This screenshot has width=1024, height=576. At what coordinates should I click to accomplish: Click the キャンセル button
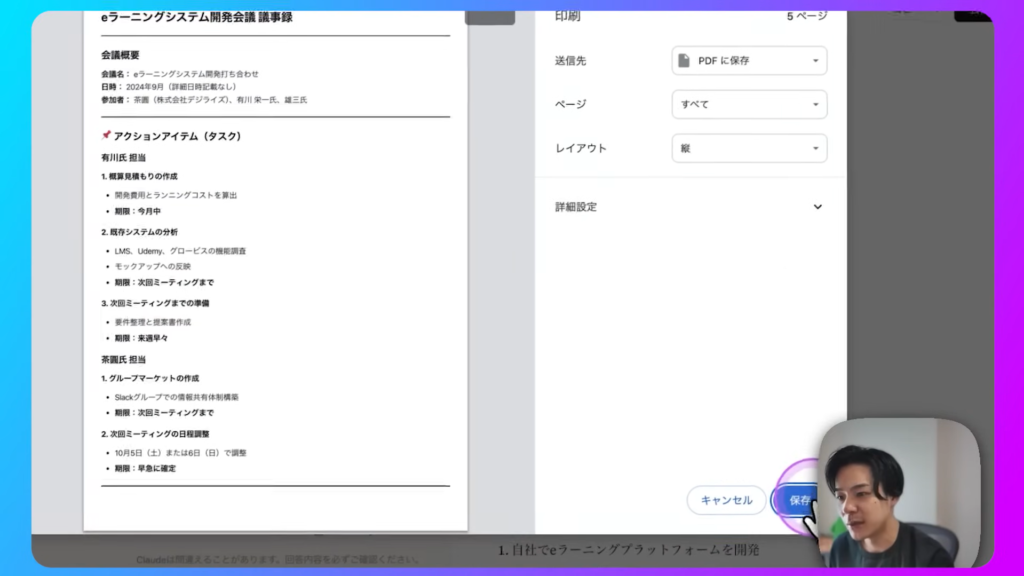click(x=726, y=500)
